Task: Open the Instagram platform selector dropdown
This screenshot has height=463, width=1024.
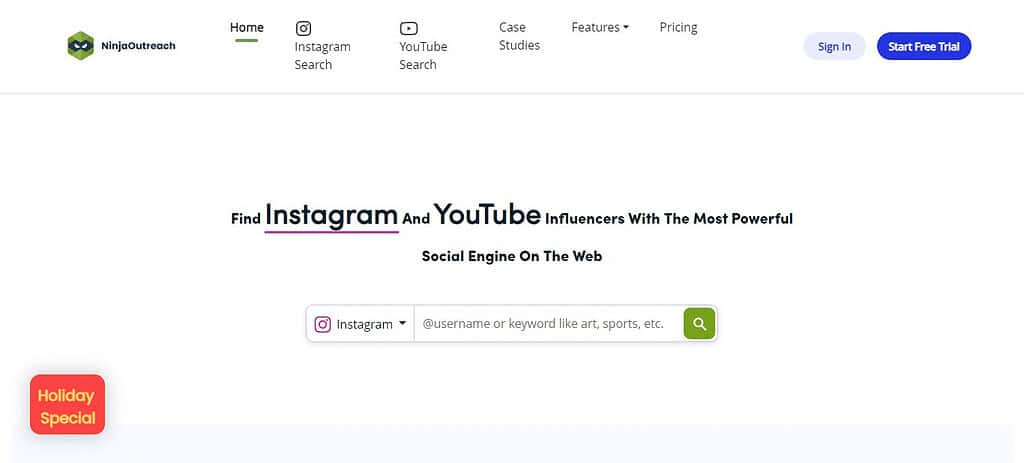Action: (x=360, y=324)
